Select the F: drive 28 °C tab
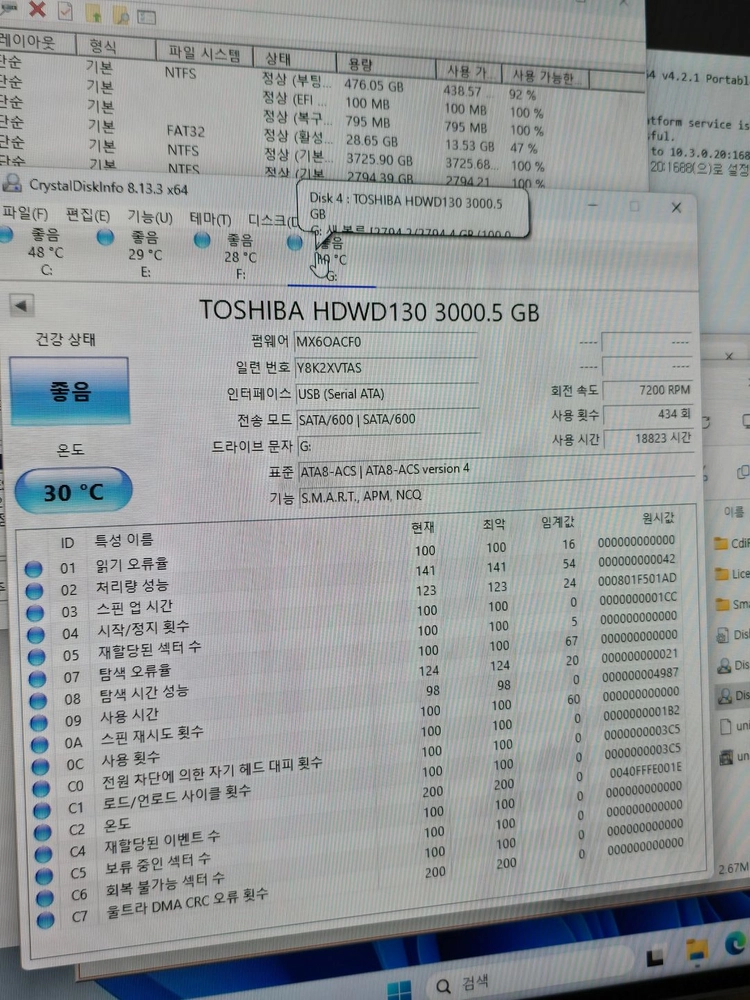The image size is (750, 1000). (x=230, y=257)
